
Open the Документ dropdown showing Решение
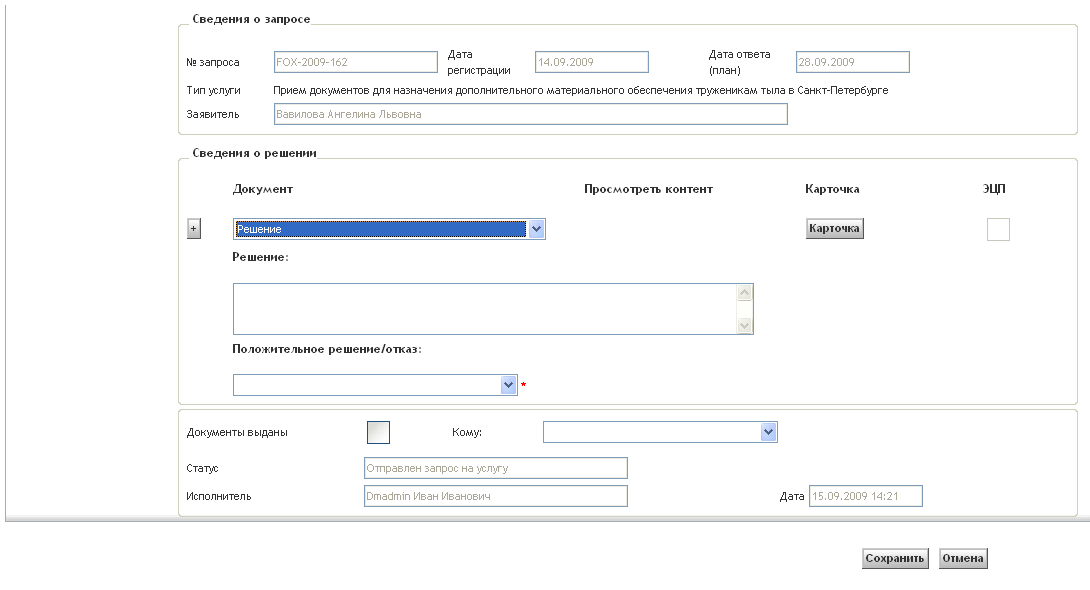[x=389, y=229]
